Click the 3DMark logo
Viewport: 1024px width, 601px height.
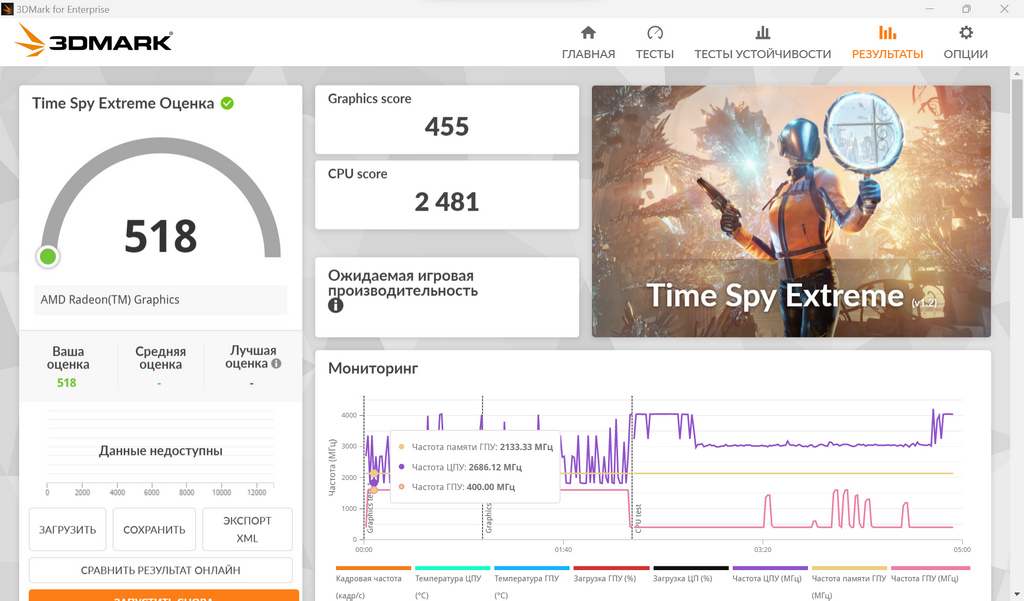coord(95,41)
